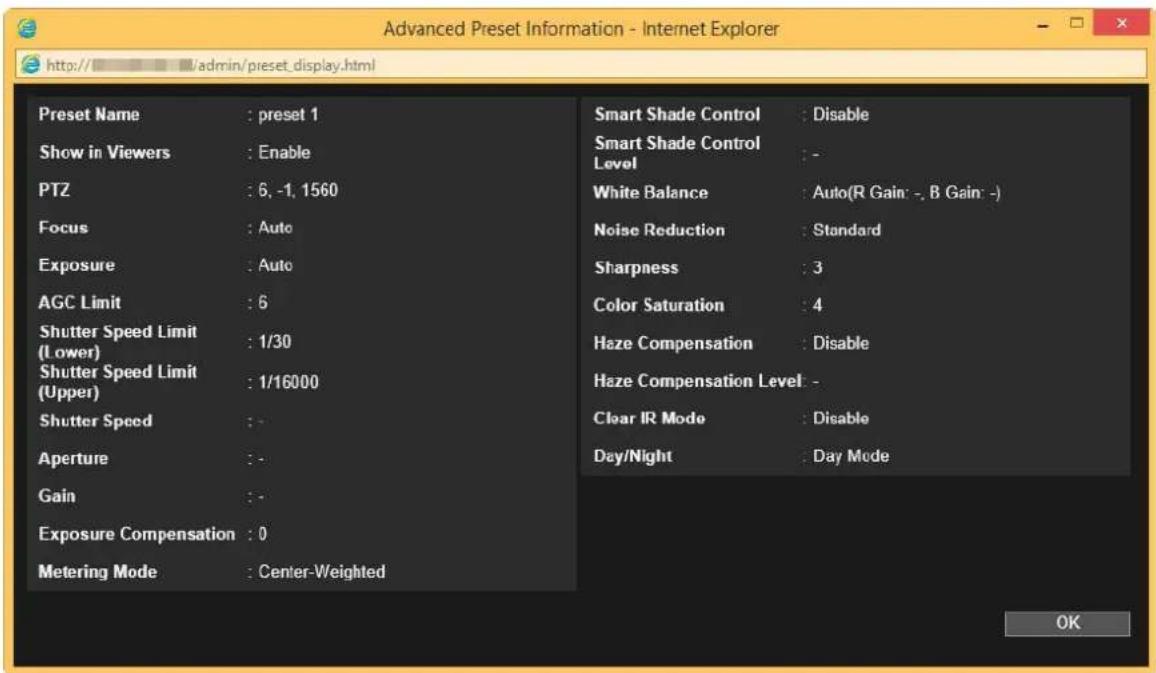1156x673 pixels.
Task: Click the Haze Compensation Level label
Action: [x=697, y=381]
